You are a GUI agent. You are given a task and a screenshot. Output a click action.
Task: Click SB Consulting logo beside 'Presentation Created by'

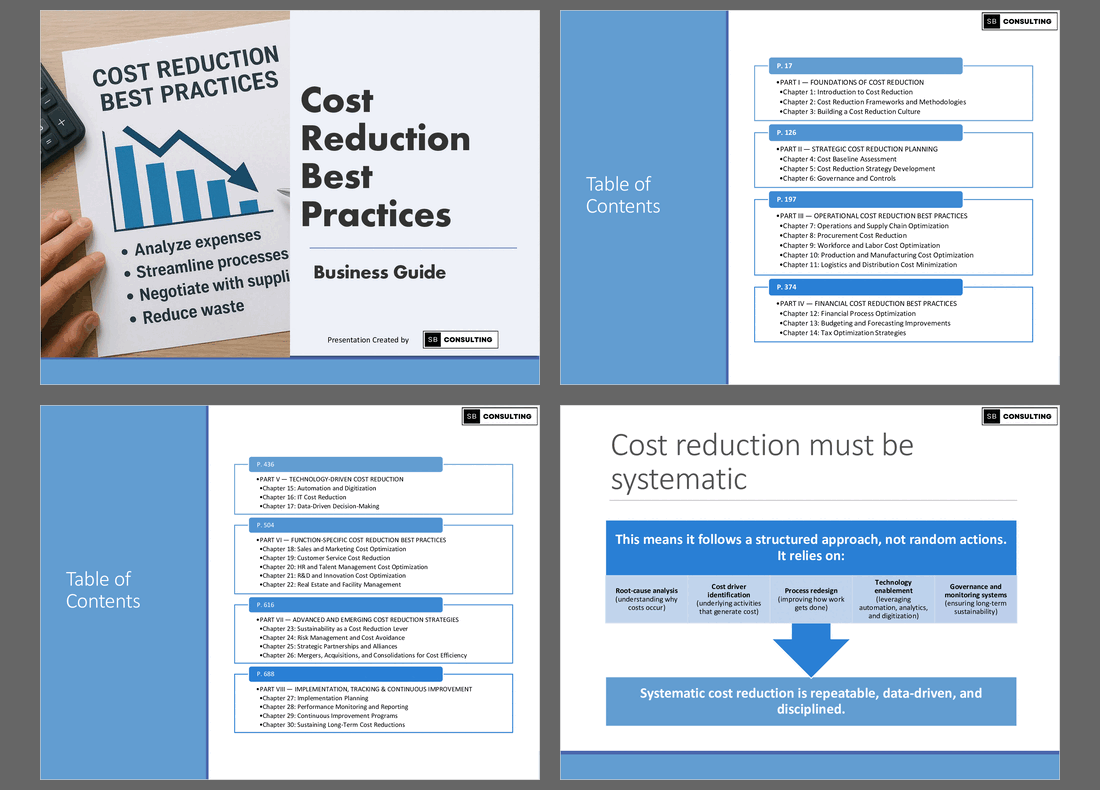tap(460, 339)
